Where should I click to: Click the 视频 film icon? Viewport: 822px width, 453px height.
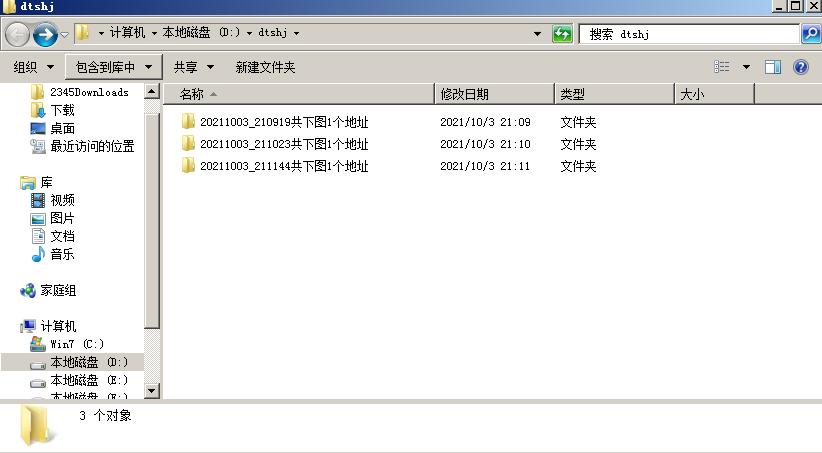[38, 200]
